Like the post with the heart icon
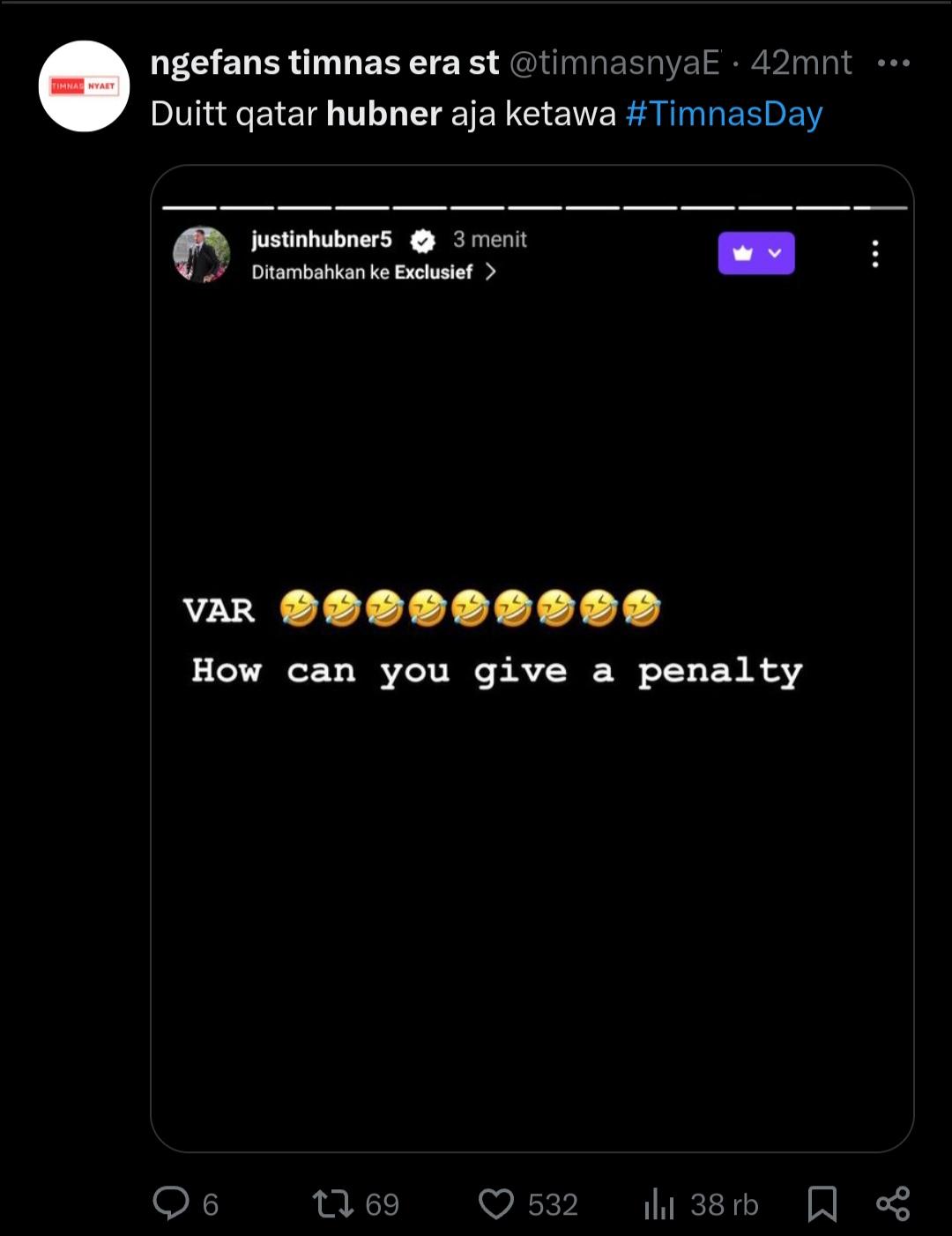This screenshot has height=1236, width=952. [x=496, y=1203]
